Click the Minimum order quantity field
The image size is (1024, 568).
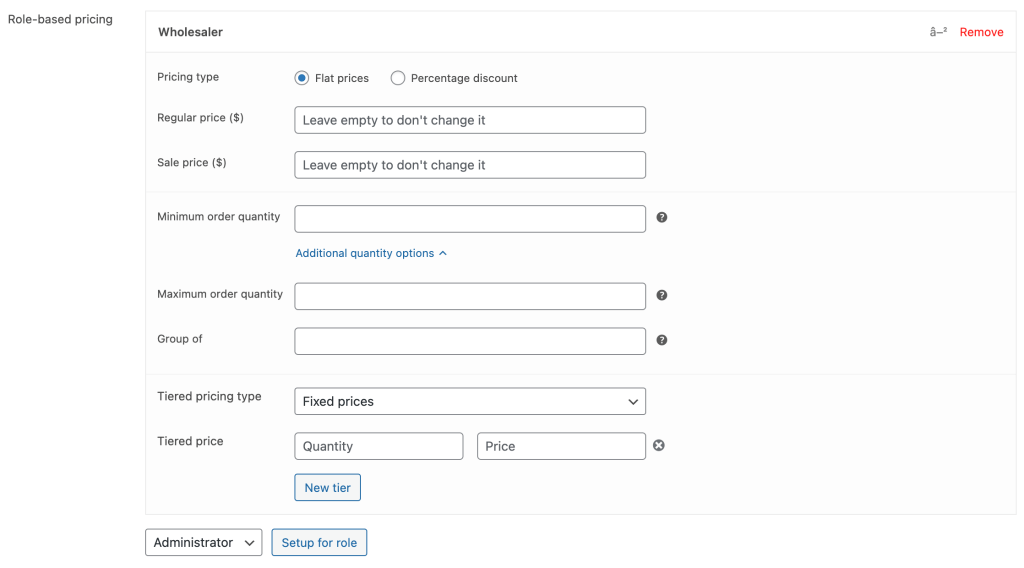470,218
